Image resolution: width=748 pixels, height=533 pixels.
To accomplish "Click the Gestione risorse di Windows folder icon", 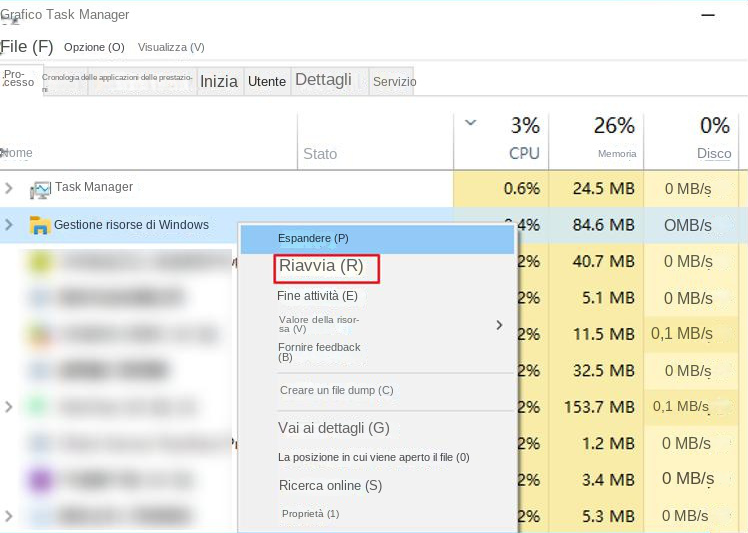I will pos(40,225).
